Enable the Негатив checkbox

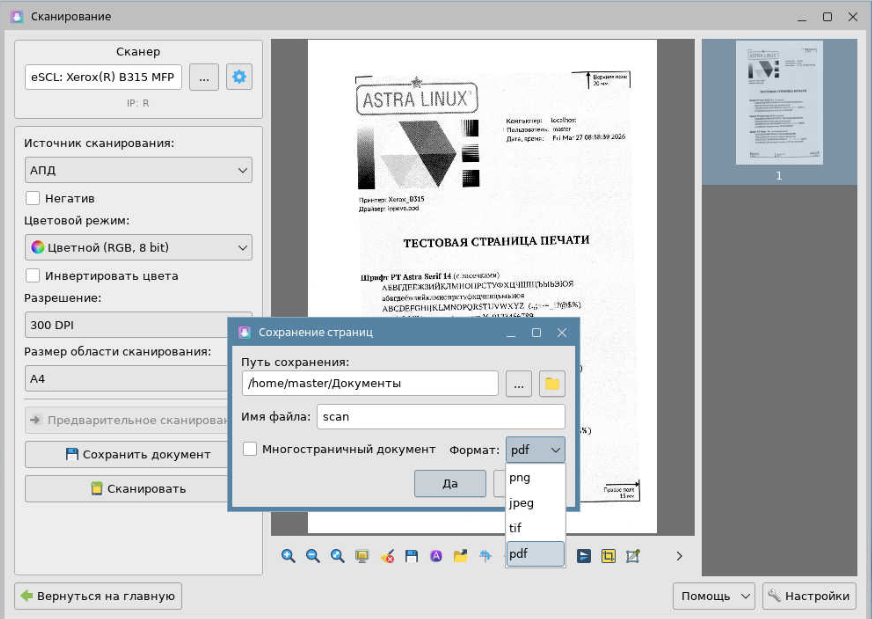tap(33, 198)
